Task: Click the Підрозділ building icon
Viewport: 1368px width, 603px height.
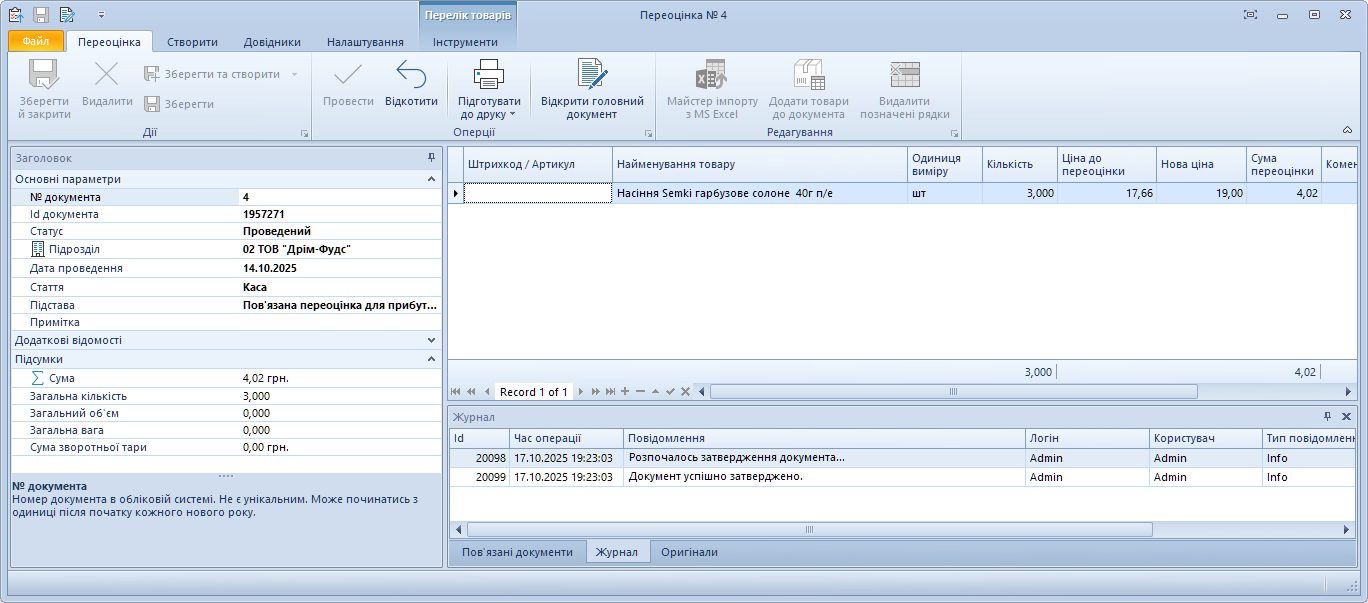Action: coord(38,249)
